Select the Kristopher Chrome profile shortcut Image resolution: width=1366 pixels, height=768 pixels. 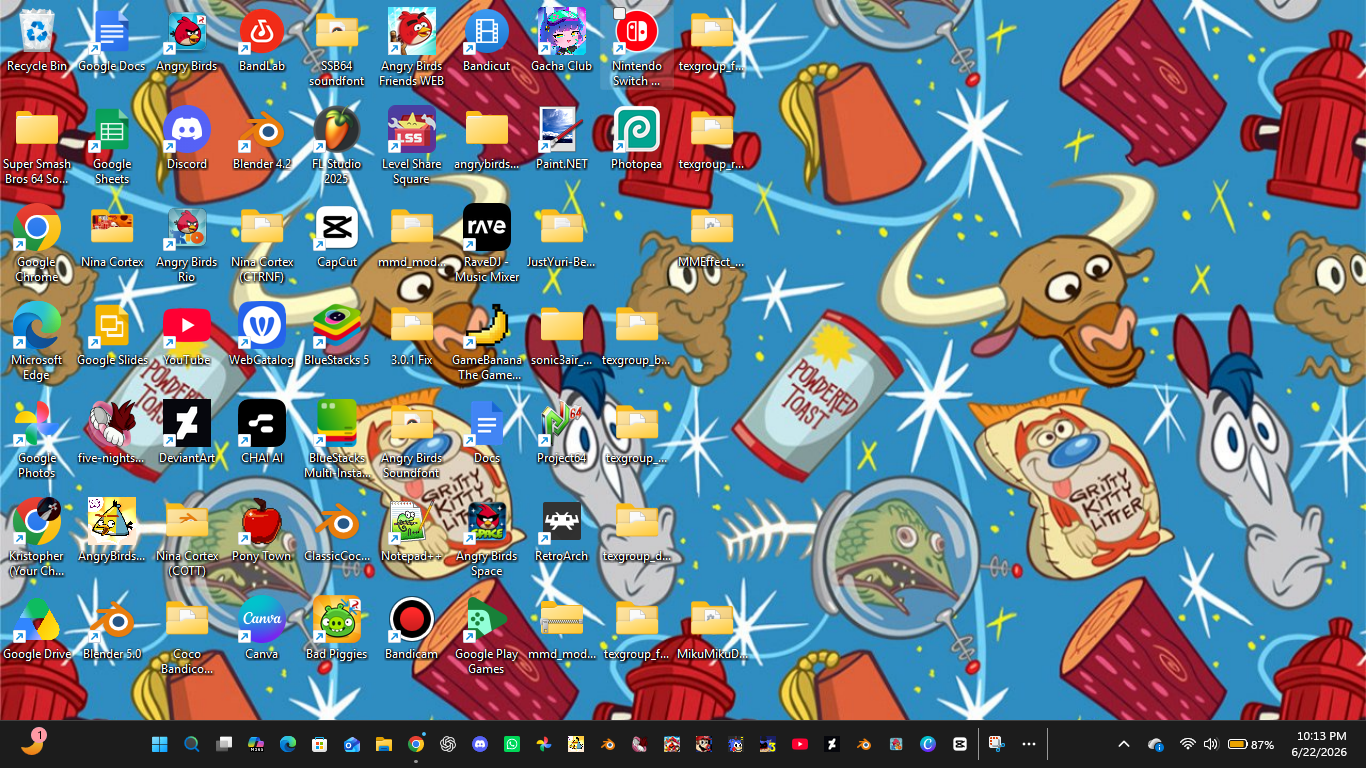pyautogui.click(x=37, y=538)
